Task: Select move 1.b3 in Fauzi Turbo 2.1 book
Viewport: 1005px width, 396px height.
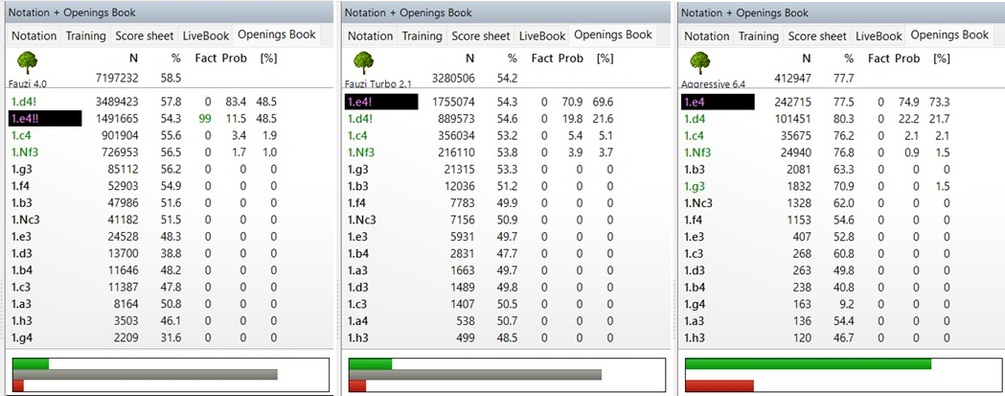Action: tap(359, 186)
